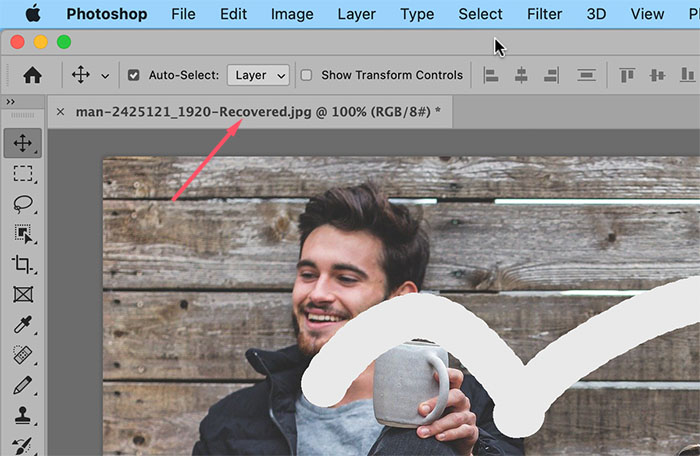Open the View menu
The image size is (700, 456).
coord(647,14)
